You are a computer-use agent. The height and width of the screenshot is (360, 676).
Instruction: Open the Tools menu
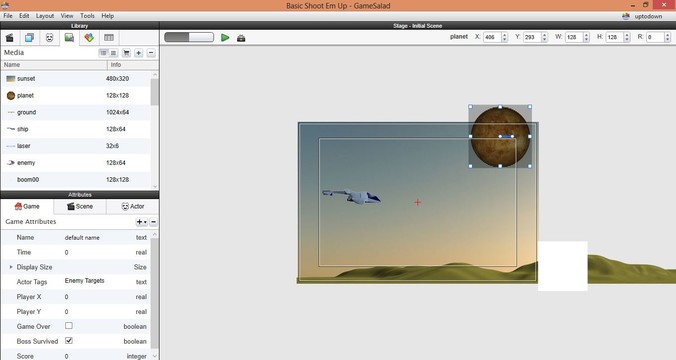(x=88, y=16)
